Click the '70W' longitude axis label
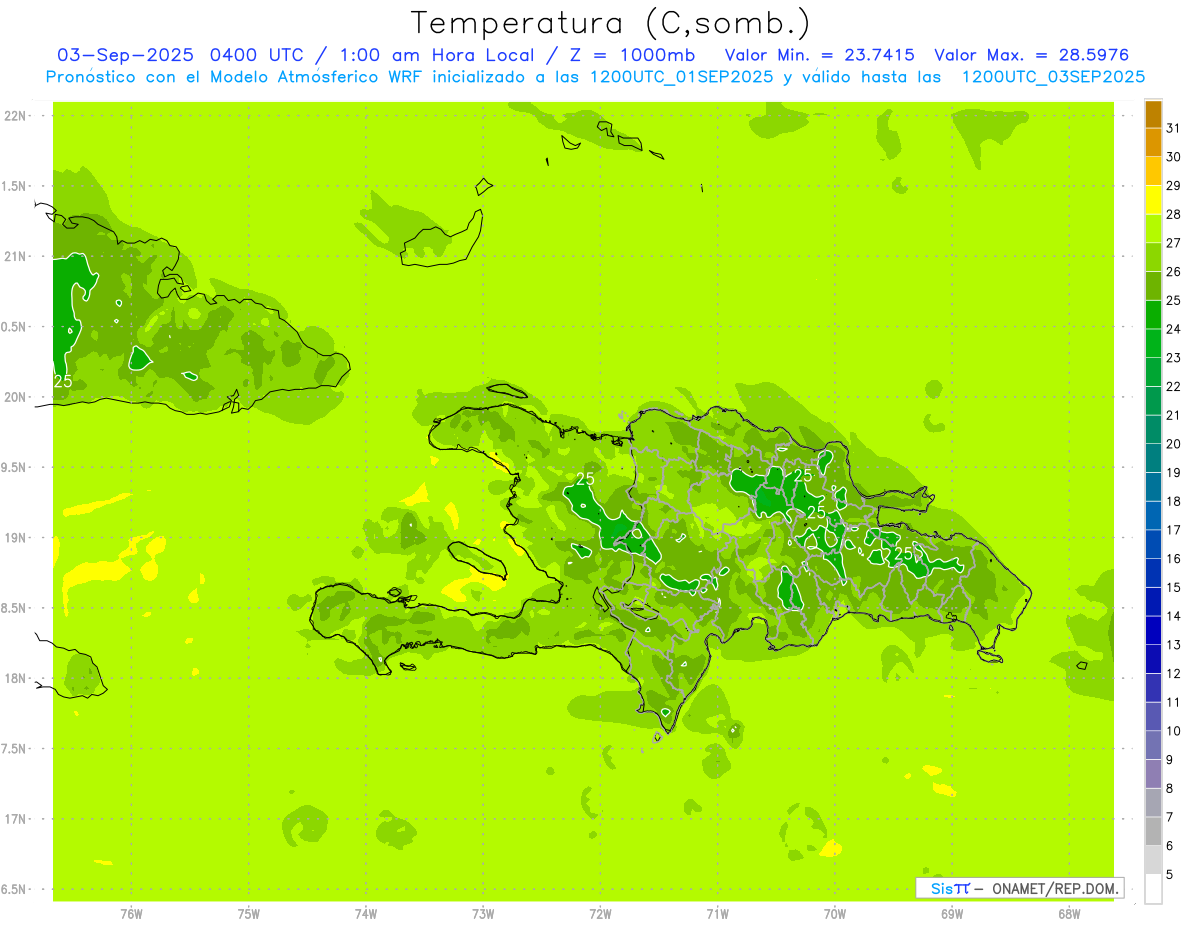This screenshot has height=927, width=1200. [835, 914]
